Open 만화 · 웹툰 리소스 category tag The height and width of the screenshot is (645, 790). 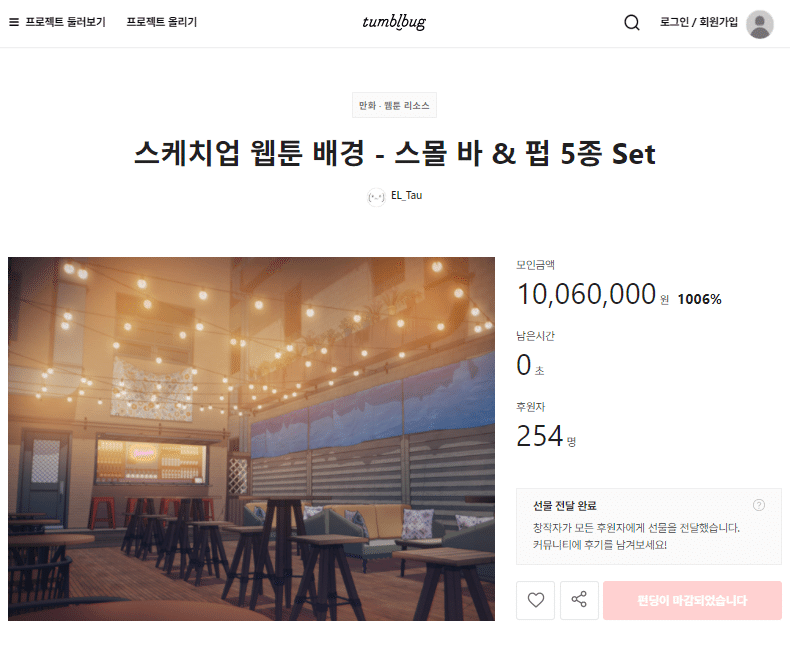[x=394, y=105]
